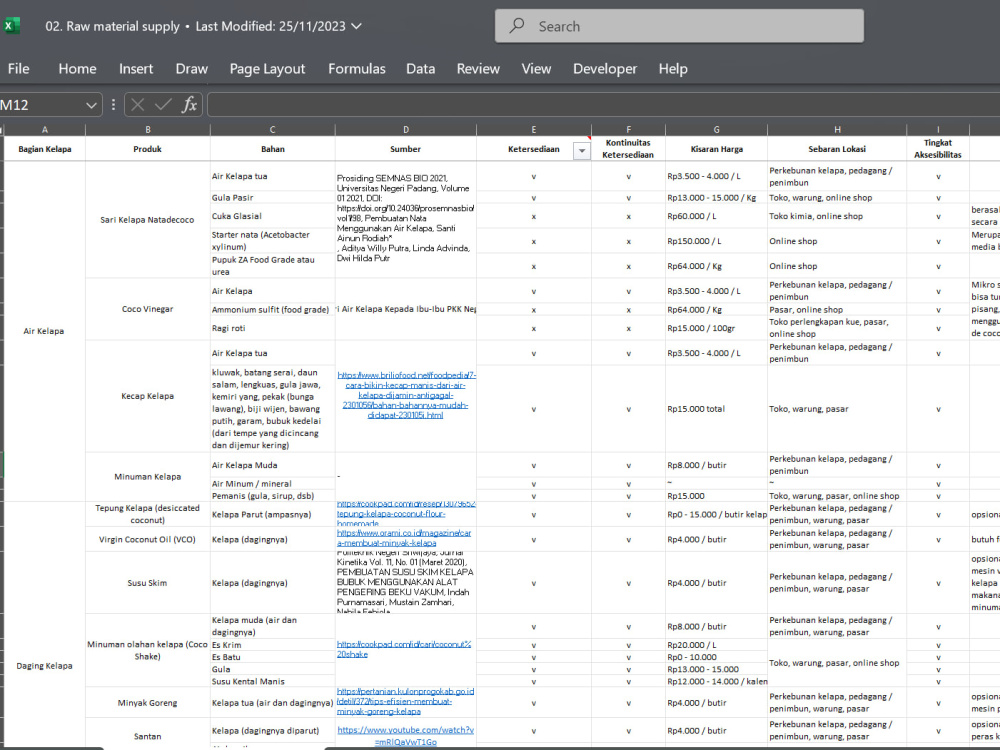Switch to the Formulas tab
Viewport: 1000px width, 750px height.
pyautogui.click(x=357, y=68)
